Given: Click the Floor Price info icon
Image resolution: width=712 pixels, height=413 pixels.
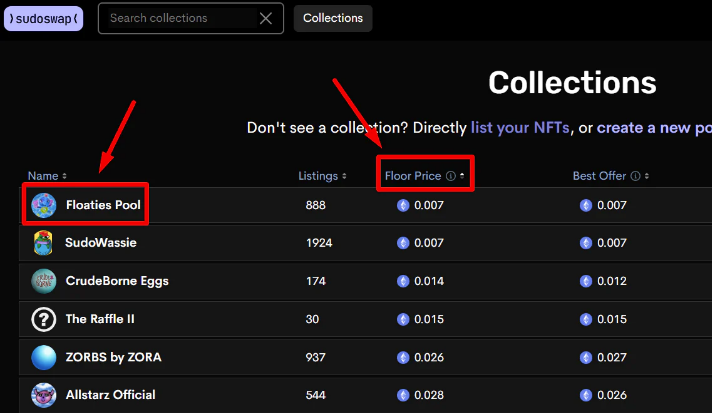Looking at the screenshot, I should click(450, 176).
